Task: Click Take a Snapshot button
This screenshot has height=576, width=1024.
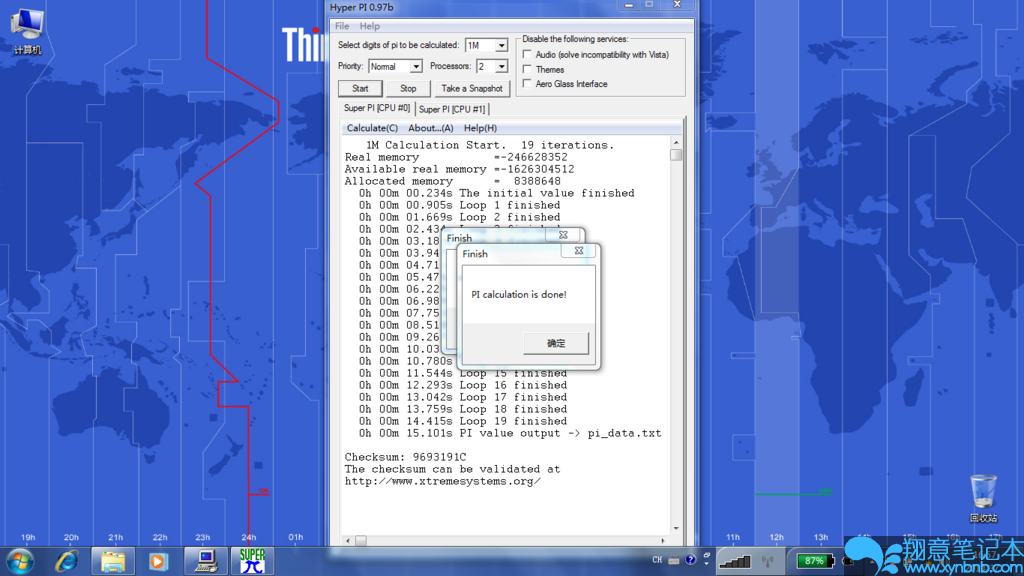Action: pos(472,88)
